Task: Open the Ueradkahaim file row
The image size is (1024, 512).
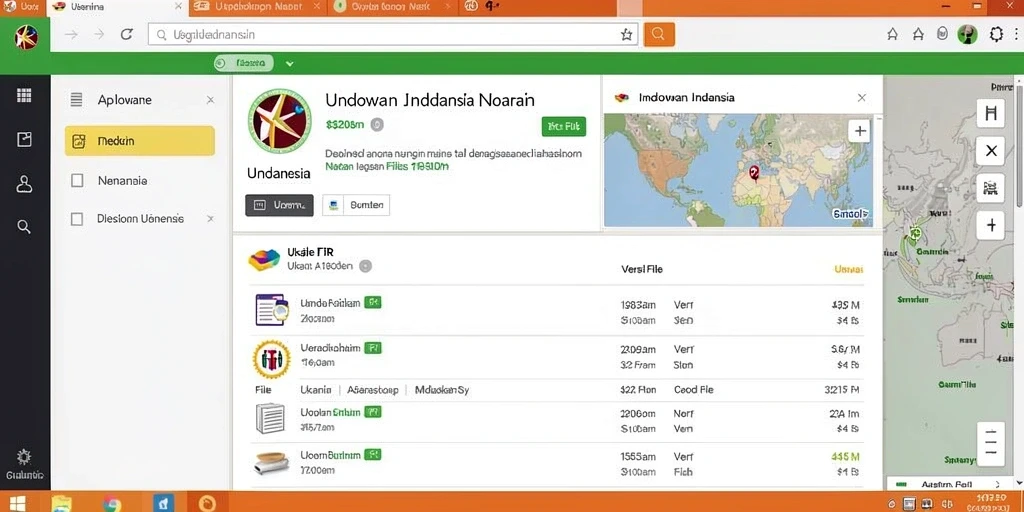Action: [556, 357]
